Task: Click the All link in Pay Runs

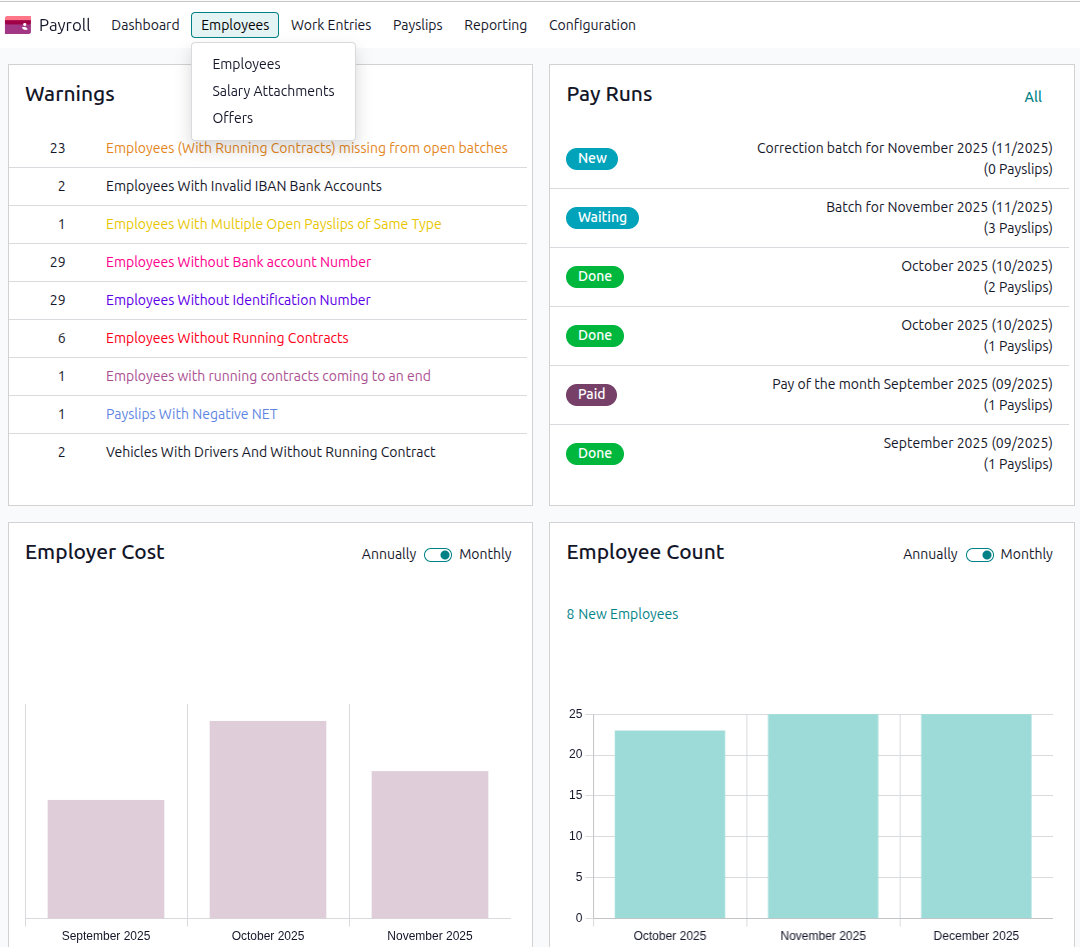Action: pos(1033,97)
